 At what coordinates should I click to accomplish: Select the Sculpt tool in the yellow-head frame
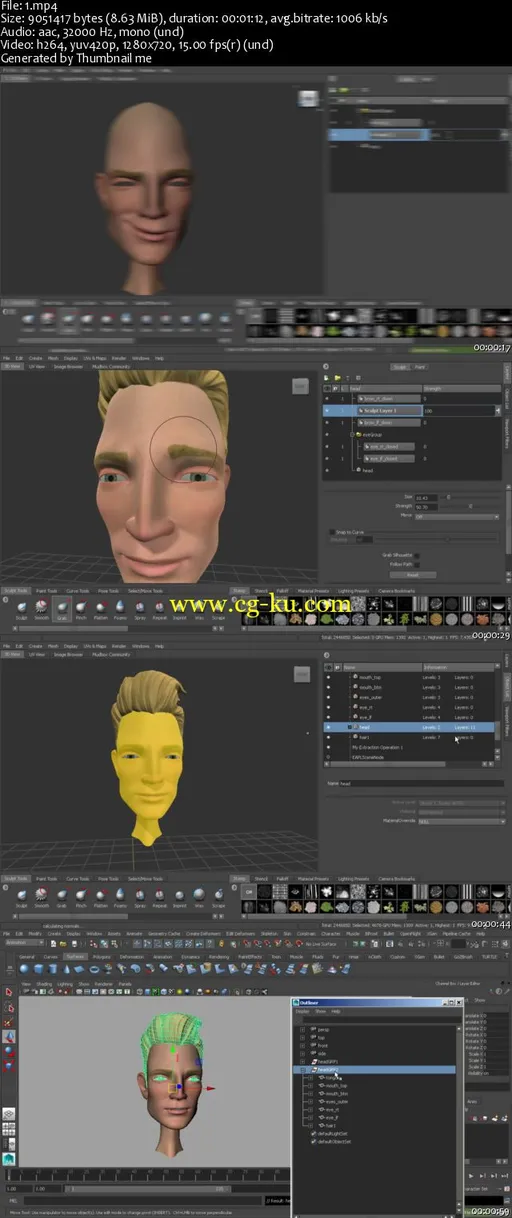tap(22, 896)
